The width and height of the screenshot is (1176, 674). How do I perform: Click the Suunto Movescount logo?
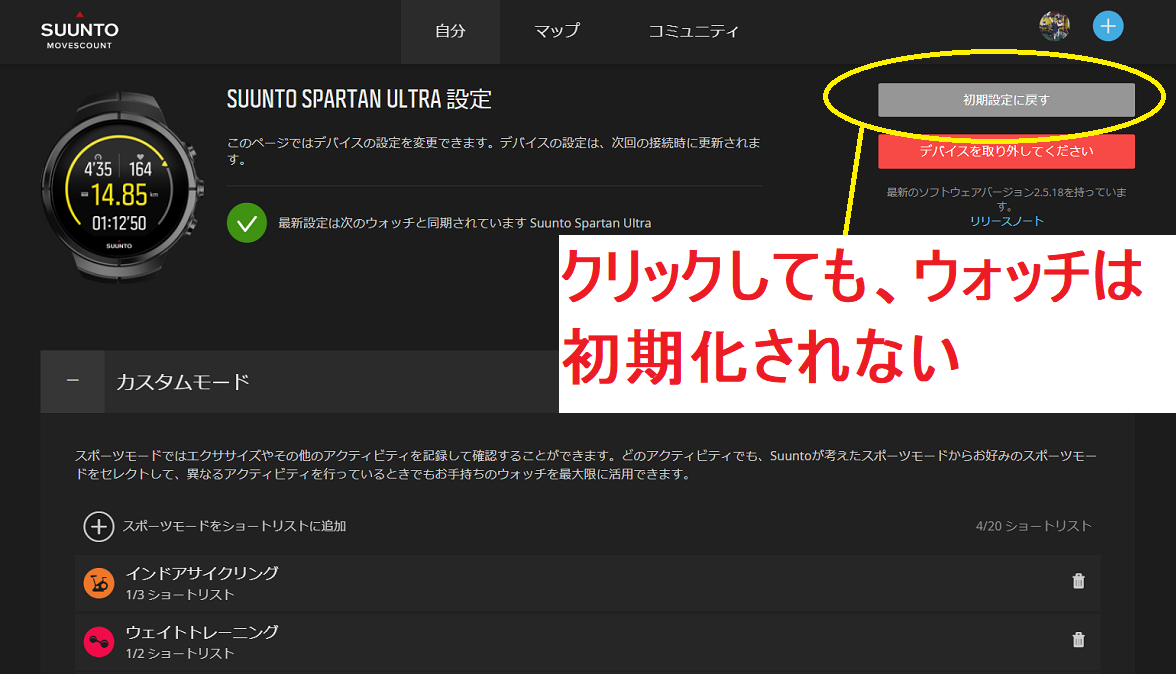coord(79,31)
